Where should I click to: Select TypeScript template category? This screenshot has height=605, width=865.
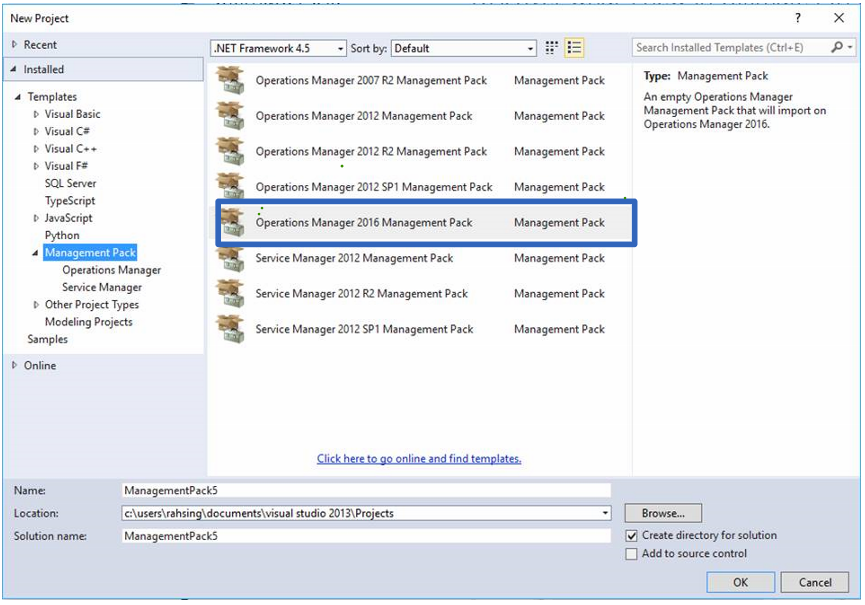[70, 201]
